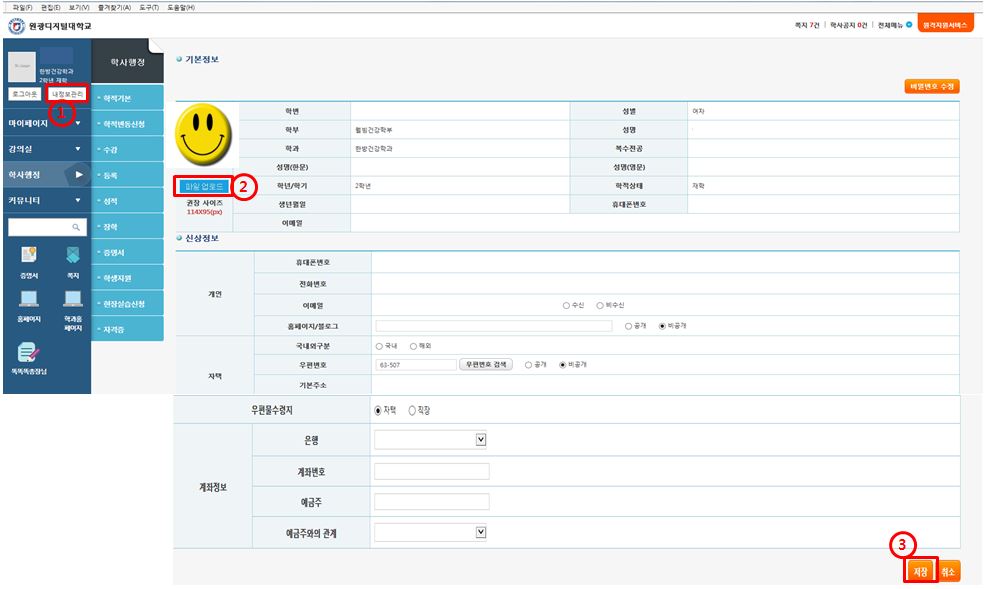Click the university logo at top left
Screen dimensions: 985x589
[16, 25]
